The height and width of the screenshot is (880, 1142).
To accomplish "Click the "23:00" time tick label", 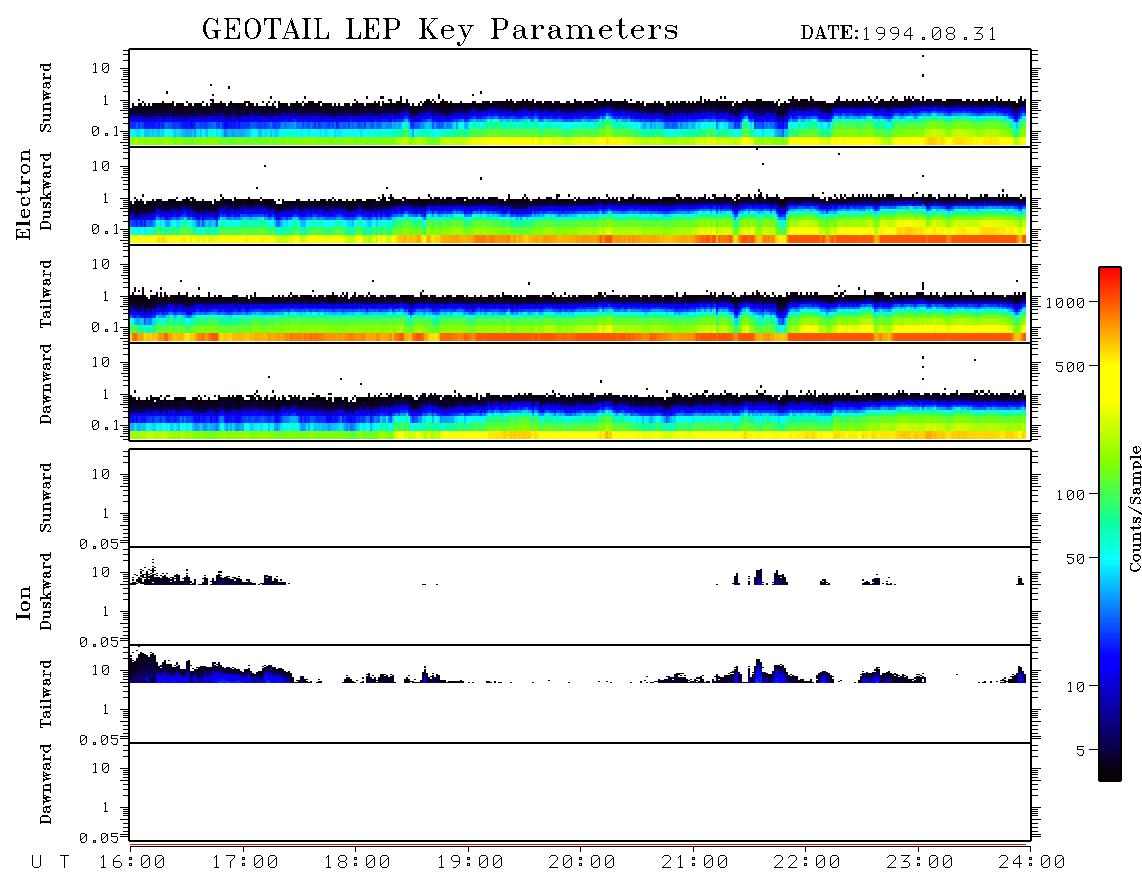I will (x=919, y=862).
